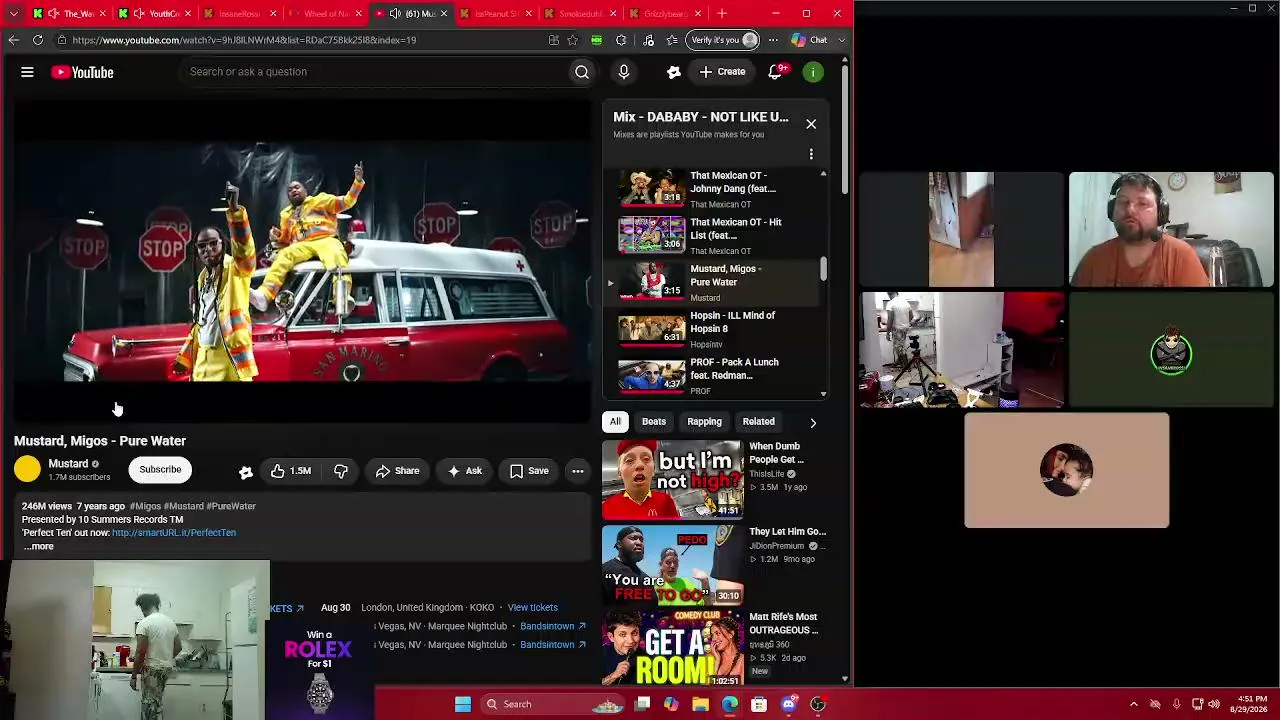This screenshot has width=1280, height=720.
Task: Dislike the Pure Water video
Action: click(341, 471)
